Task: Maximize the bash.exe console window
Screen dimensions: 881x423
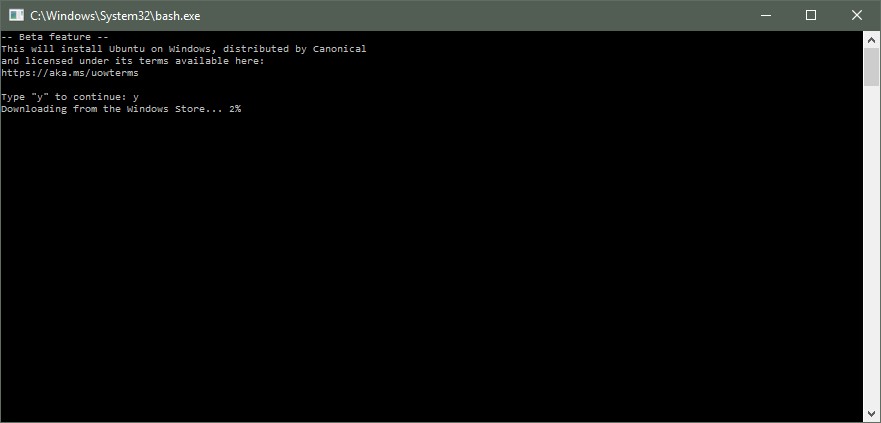Action: click(x=811, y=15)
